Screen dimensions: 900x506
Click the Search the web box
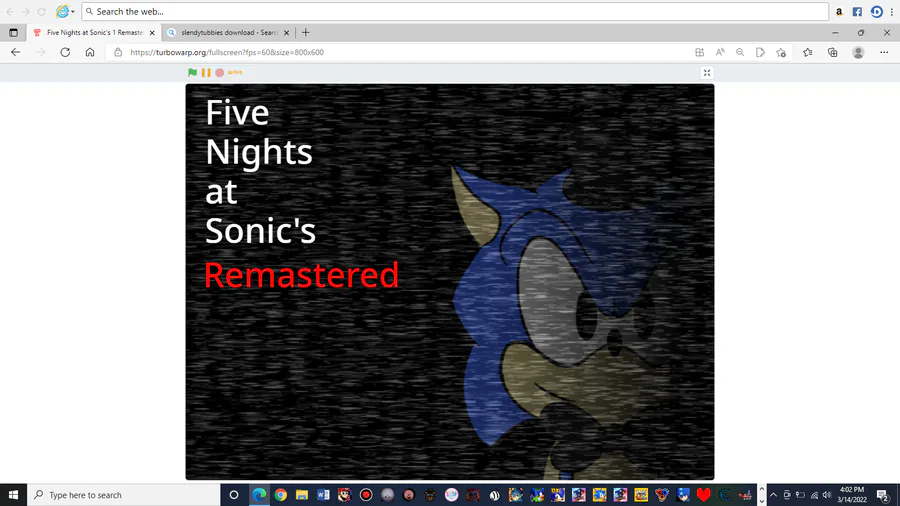[x=455, y=11]
